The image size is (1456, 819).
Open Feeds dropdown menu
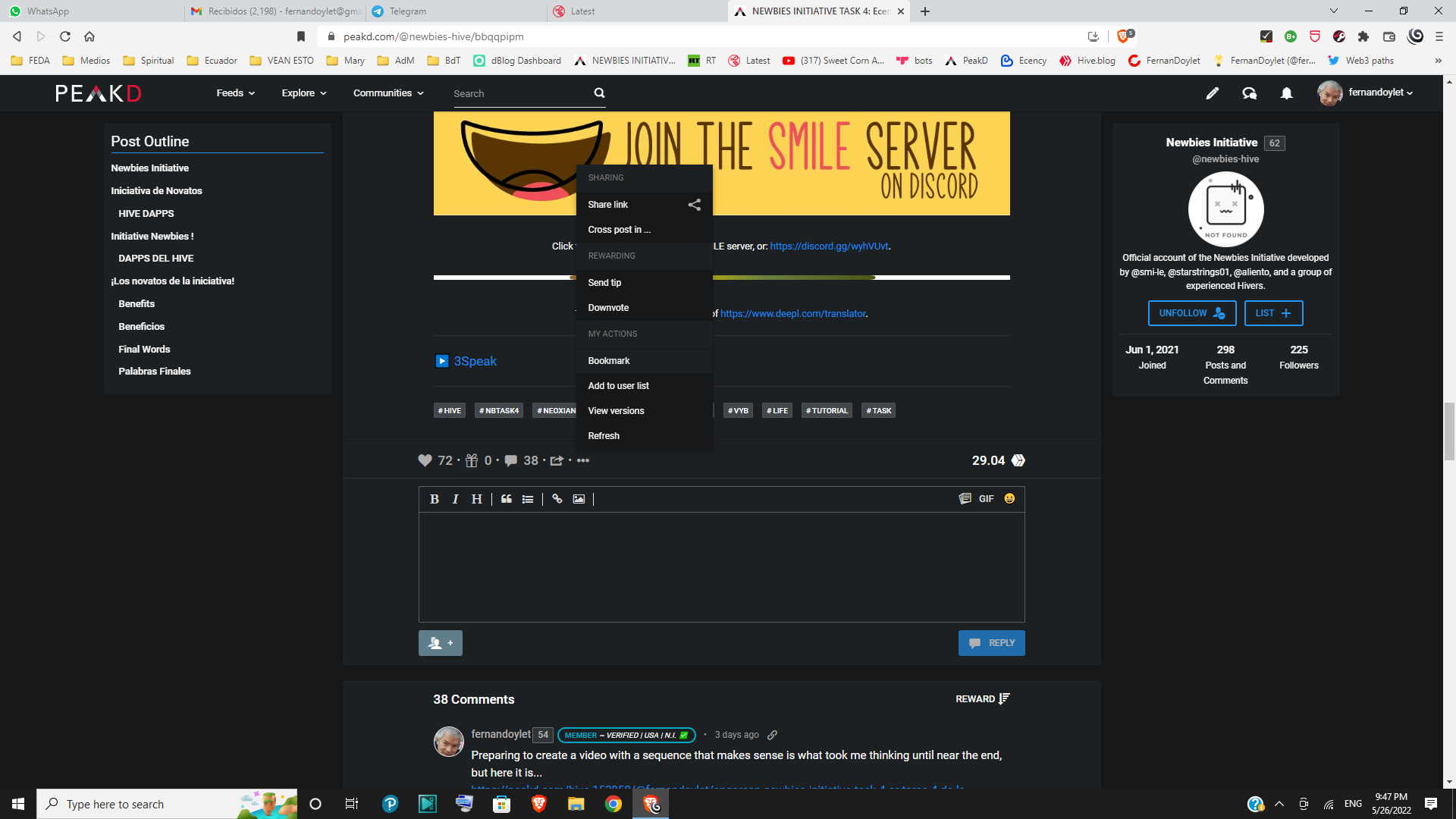point(235,93)
